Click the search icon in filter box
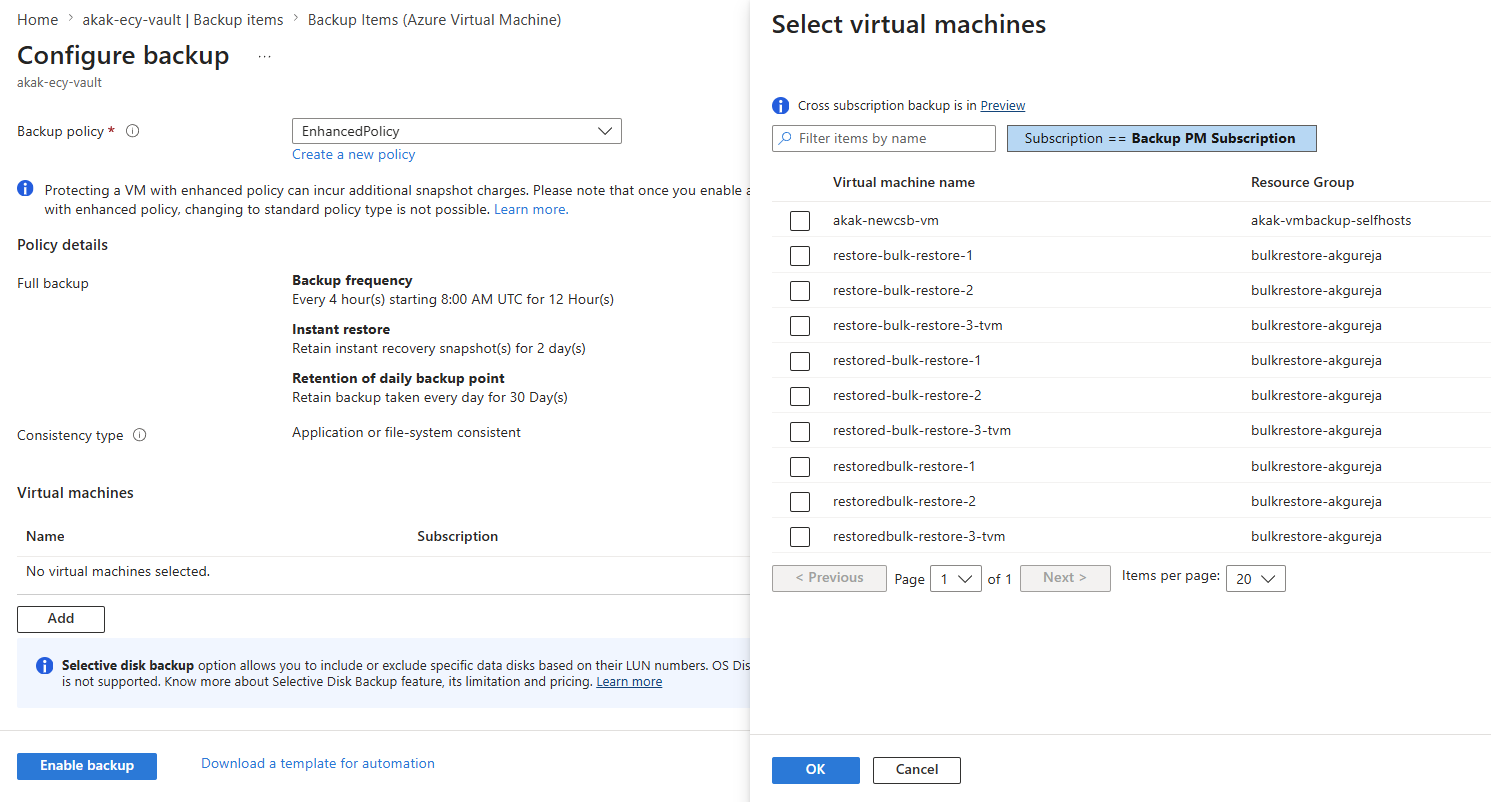This screenshot has height=802, width=1491. point(786,138)
